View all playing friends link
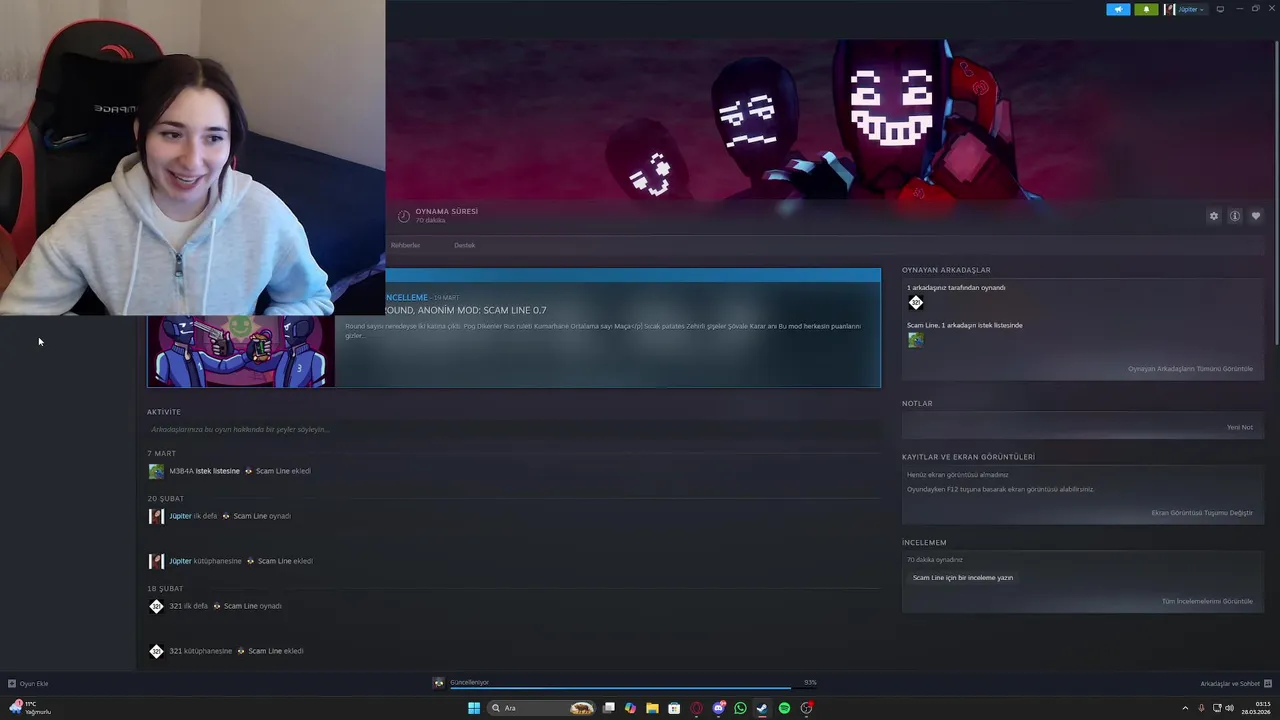This screenshot has height=720, width=1280. coord(1190,369)
